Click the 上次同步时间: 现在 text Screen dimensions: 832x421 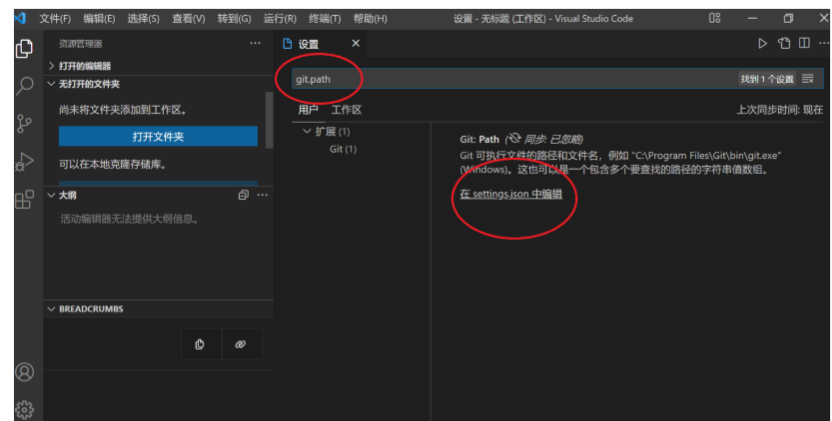point(779,110)
